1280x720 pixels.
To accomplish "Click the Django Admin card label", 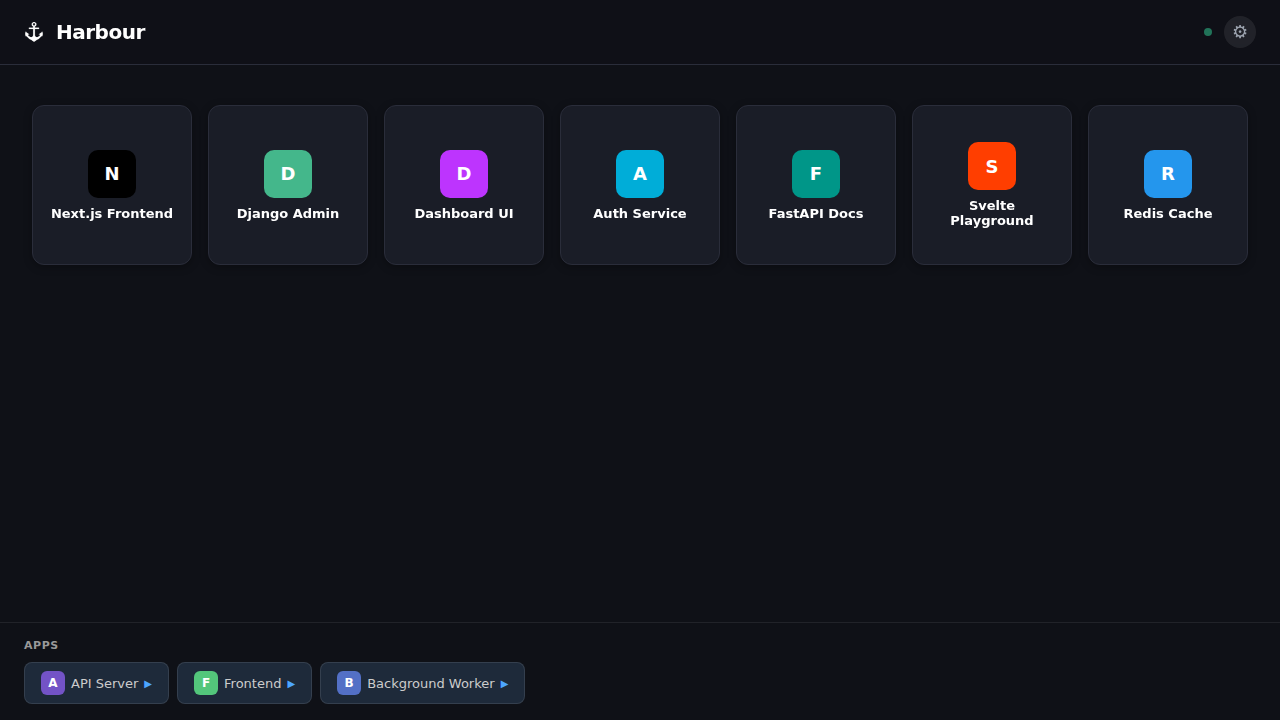I will [x=288, y=213].
